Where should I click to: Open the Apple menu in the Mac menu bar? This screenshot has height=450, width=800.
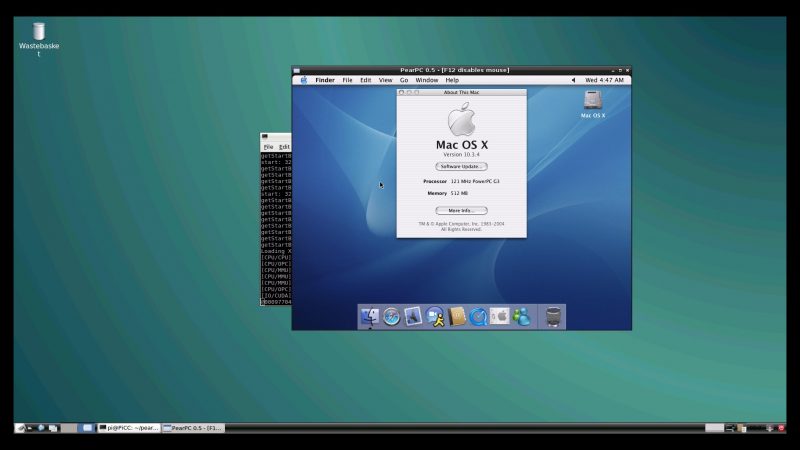[x=304, y=80]
